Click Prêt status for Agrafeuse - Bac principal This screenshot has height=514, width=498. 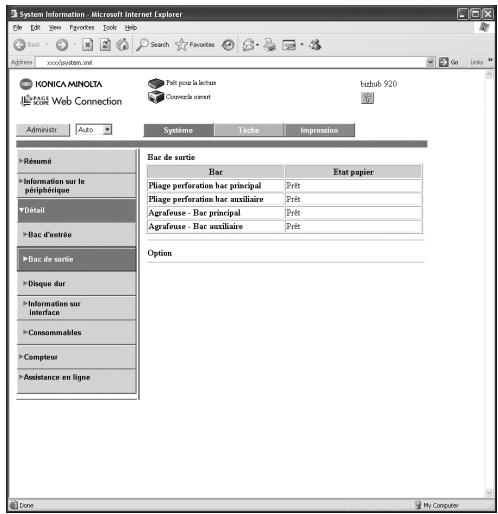[x=293, y=213]
